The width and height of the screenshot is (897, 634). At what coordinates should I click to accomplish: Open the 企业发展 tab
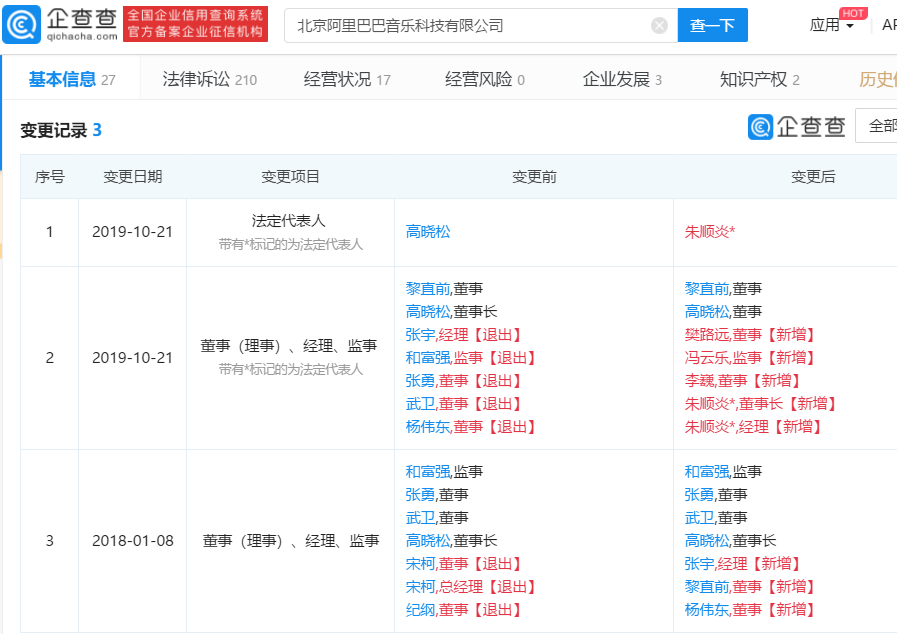click(x=622, y=80)
